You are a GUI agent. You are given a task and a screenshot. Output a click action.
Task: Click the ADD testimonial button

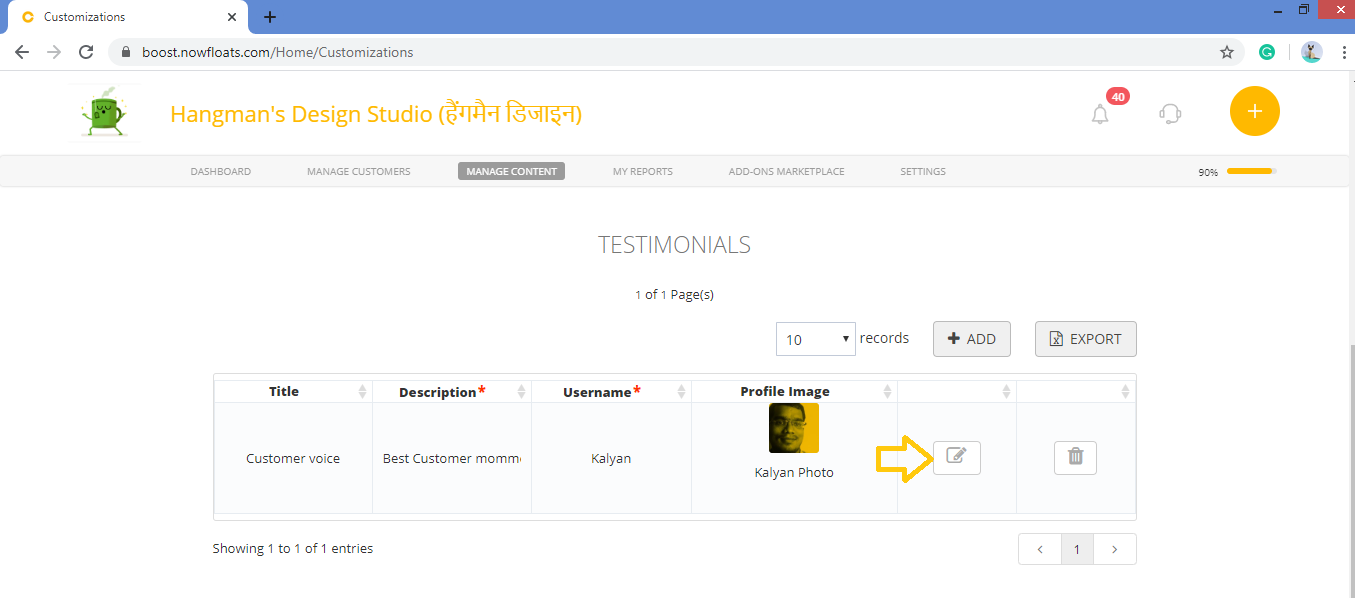click(x=971, y=339)
